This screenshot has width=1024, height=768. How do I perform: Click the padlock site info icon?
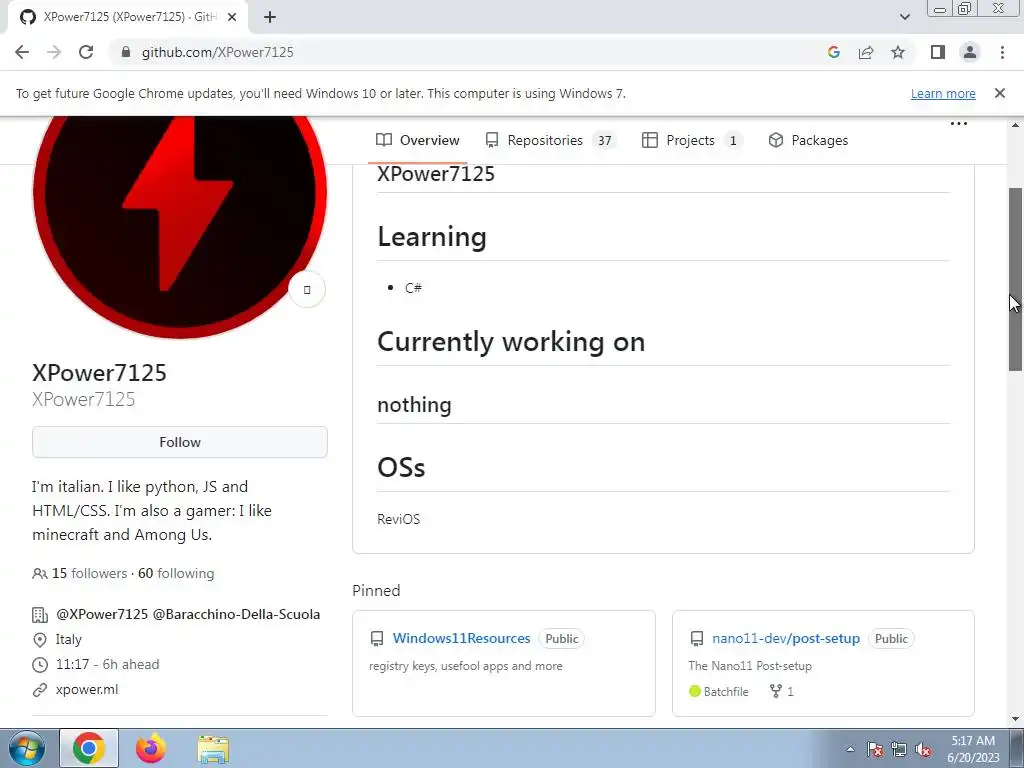pos(125,52)
